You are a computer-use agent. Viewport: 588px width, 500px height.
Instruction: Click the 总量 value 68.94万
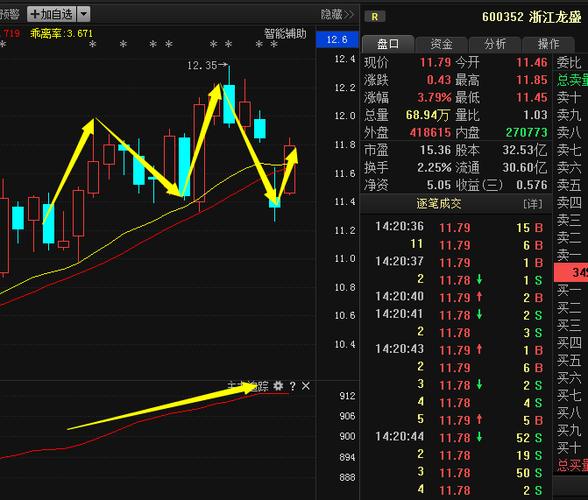point(428,115)
